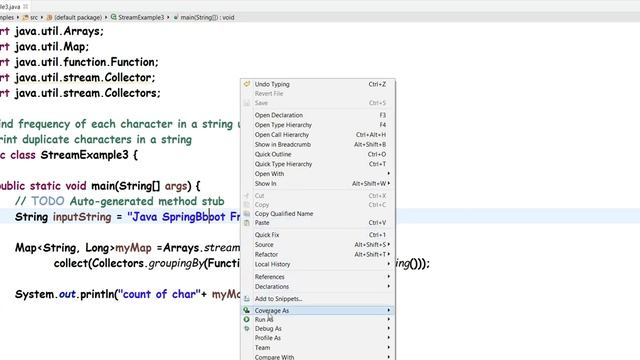Expand the Local History submenu
This screenshot has height=360, width=640.
tap(318, 264)
